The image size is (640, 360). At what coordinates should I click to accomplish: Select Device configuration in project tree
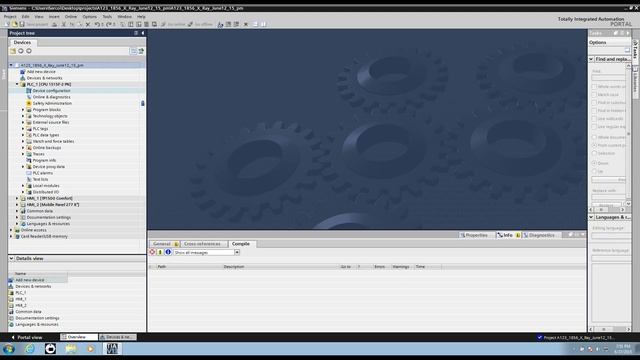coord(51,91)
